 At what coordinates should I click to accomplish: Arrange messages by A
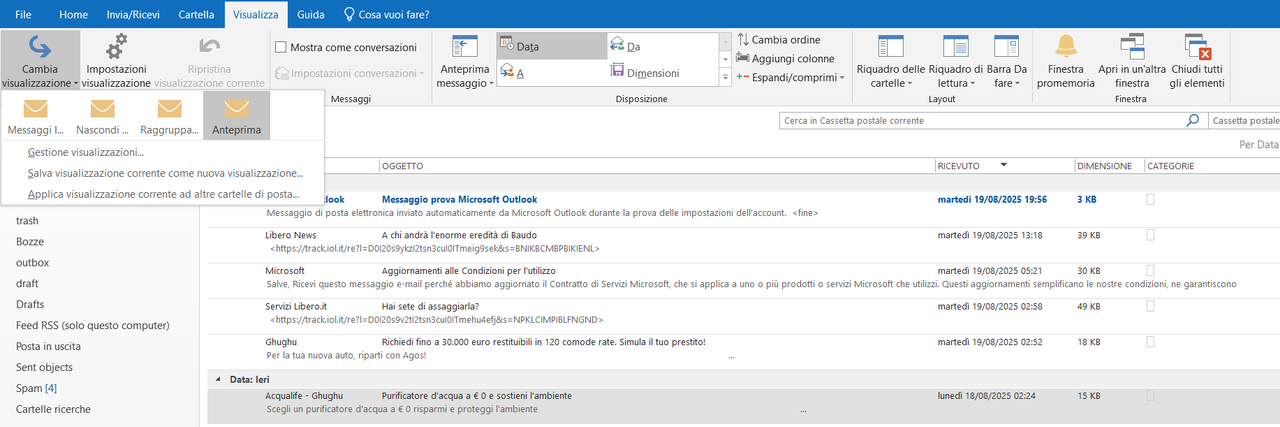tap(552, 72)
